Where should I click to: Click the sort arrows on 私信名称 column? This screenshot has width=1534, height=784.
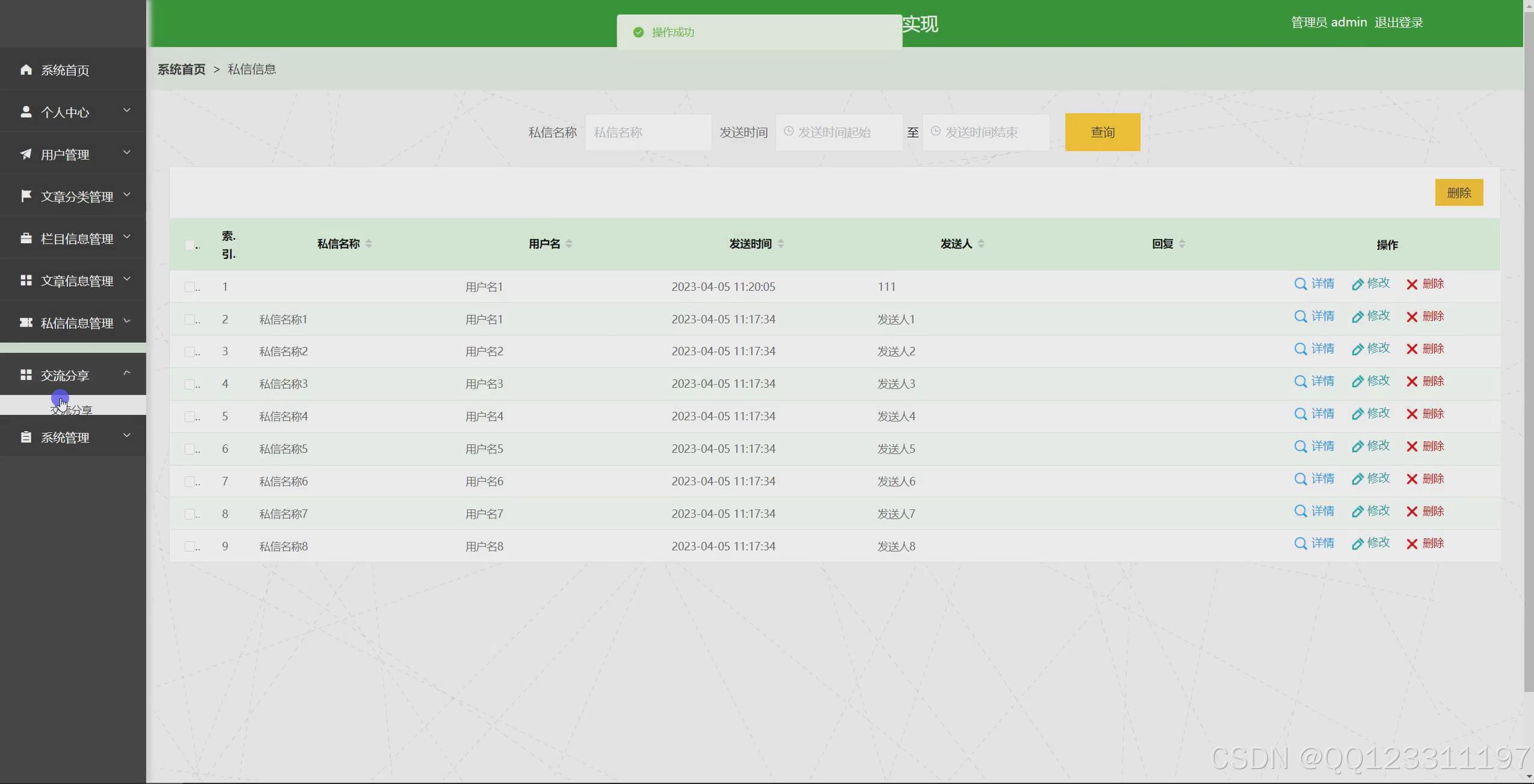369,243
